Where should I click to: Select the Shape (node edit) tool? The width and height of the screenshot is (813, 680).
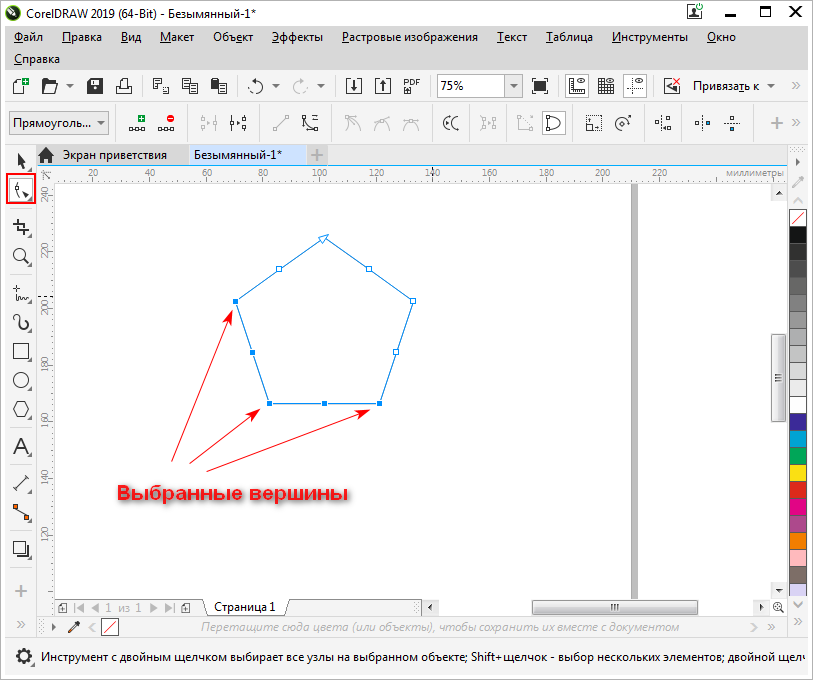pyautogui.click(x=20, y=189)
